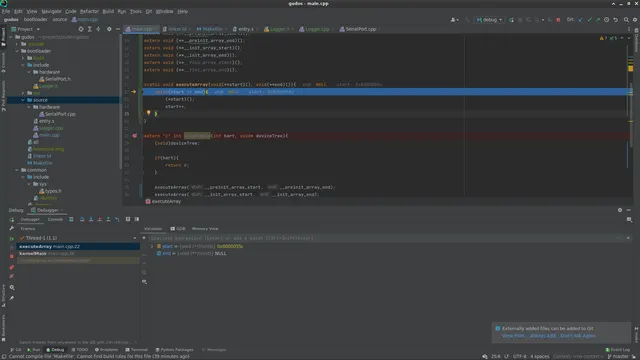Open Python Packages tool window
Viewport: 640px width, 360px height.
coord(174,350)
